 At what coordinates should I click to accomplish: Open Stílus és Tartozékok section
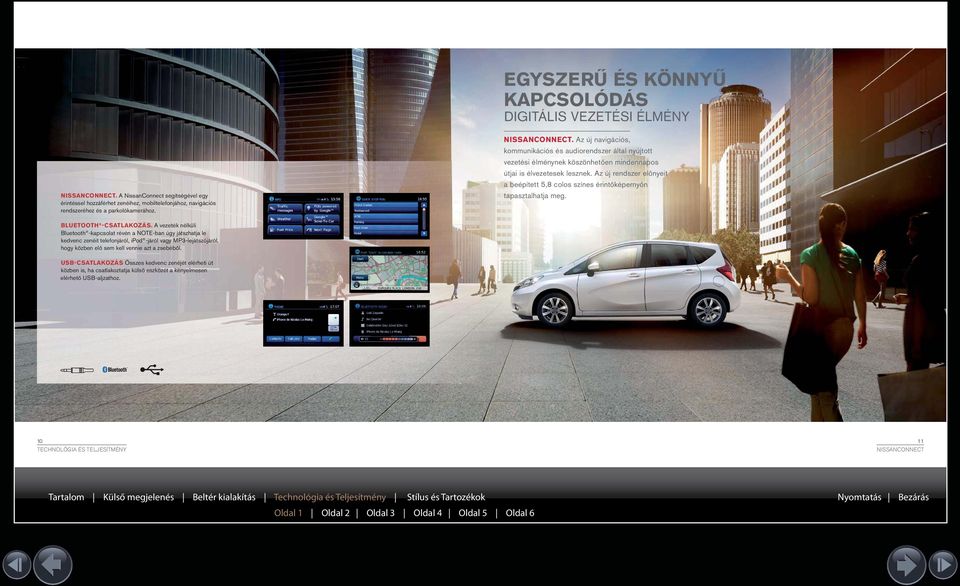(x=446, y=497)
